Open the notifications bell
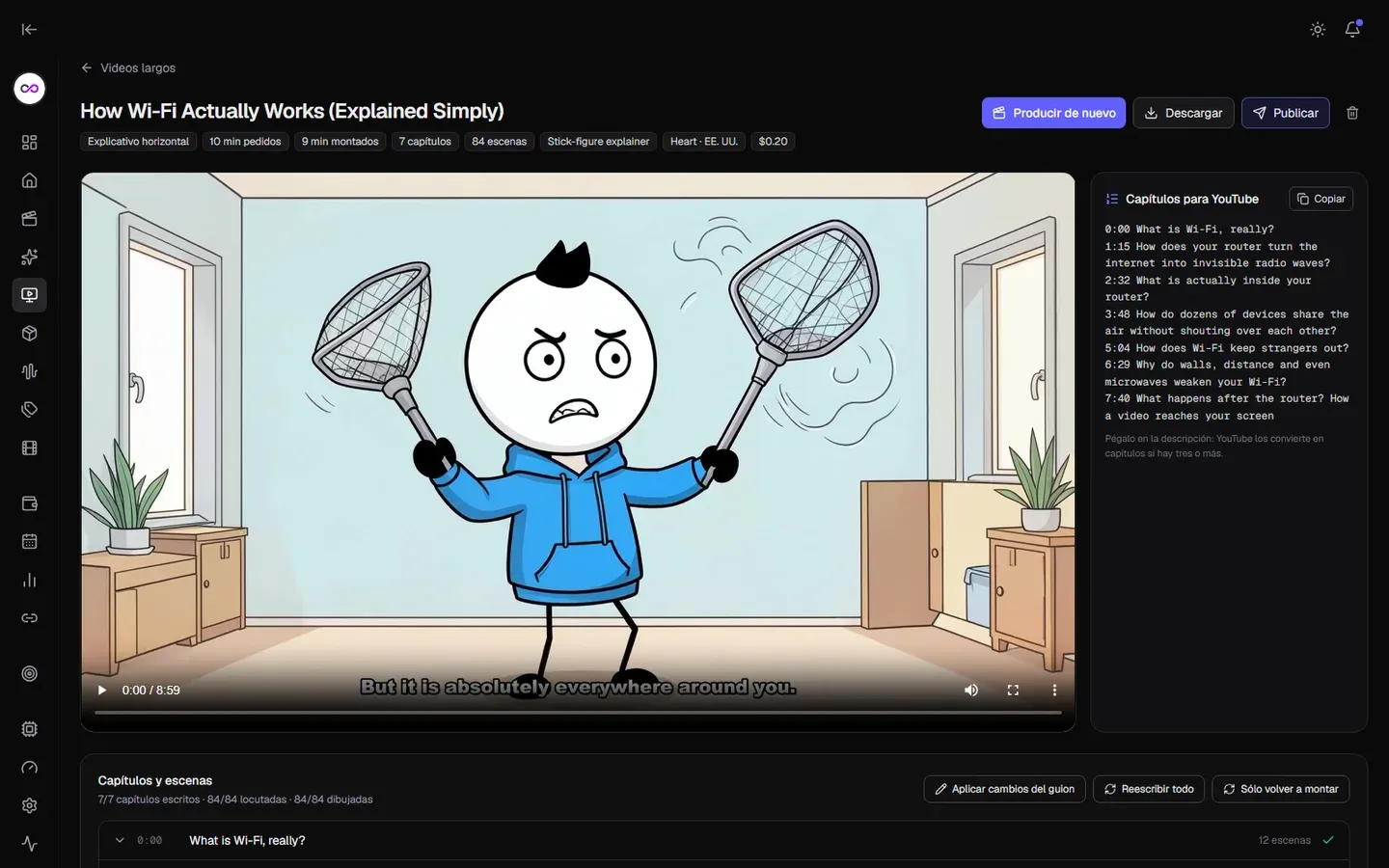1389x868 pixels. 1352,29
